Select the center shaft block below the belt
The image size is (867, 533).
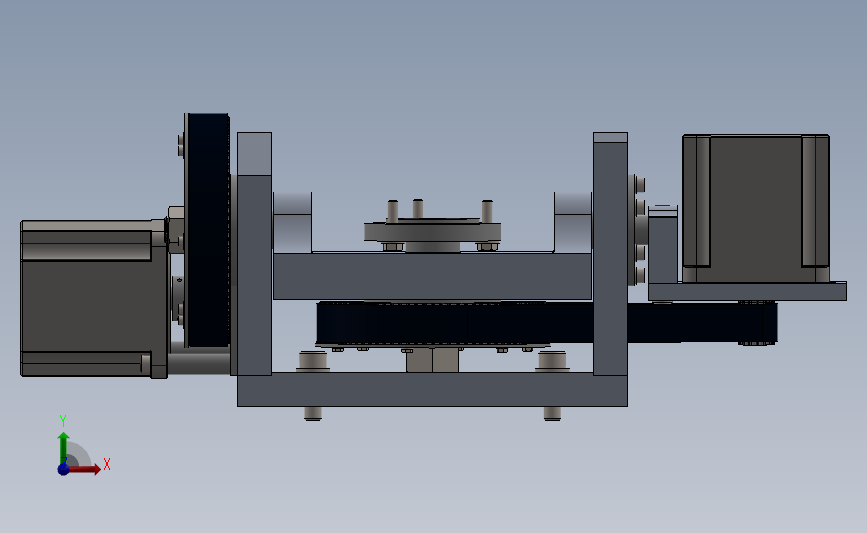coord(432,360)
